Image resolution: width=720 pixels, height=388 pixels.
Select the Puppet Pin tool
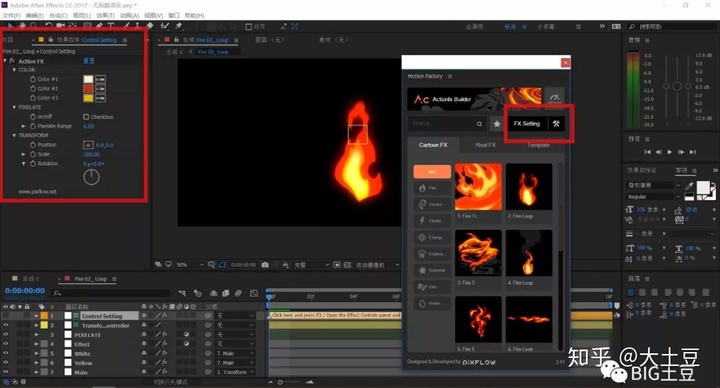(179, 26)
